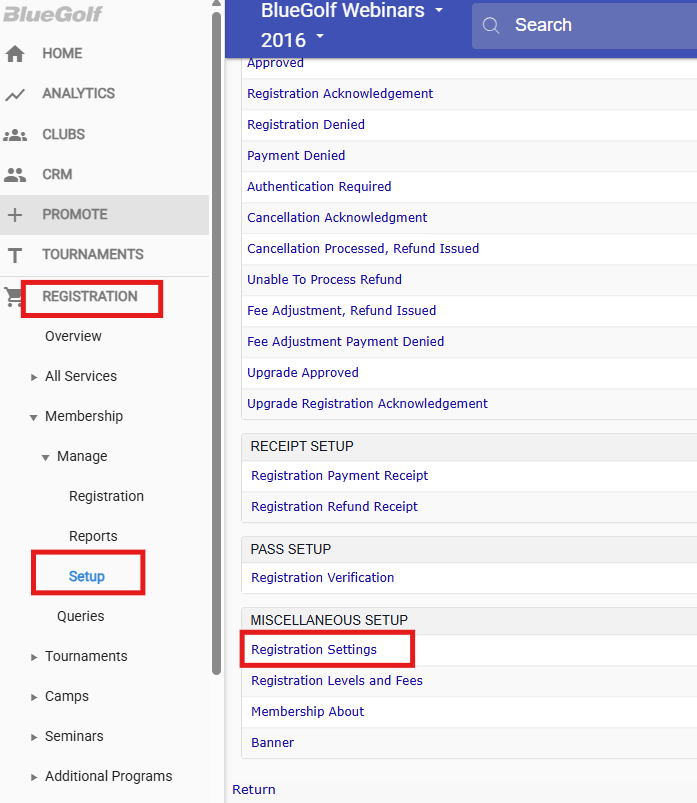This screenshot has height=803, width=697.
Task: Open Fee Adjustment, Refund Issued link
Action: coord(342,310)
